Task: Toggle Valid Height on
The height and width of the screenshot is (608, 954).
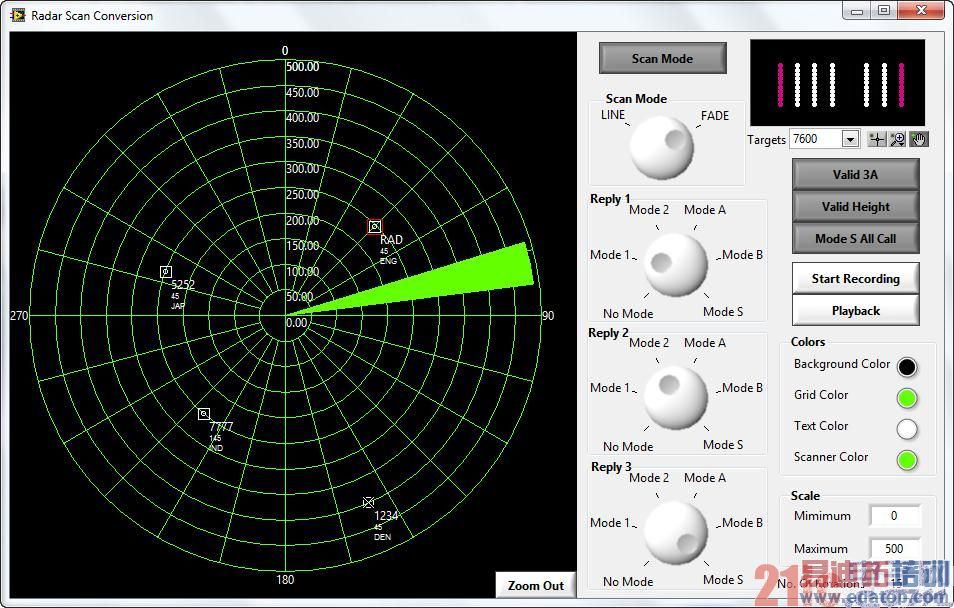Action: coord(855,206)
